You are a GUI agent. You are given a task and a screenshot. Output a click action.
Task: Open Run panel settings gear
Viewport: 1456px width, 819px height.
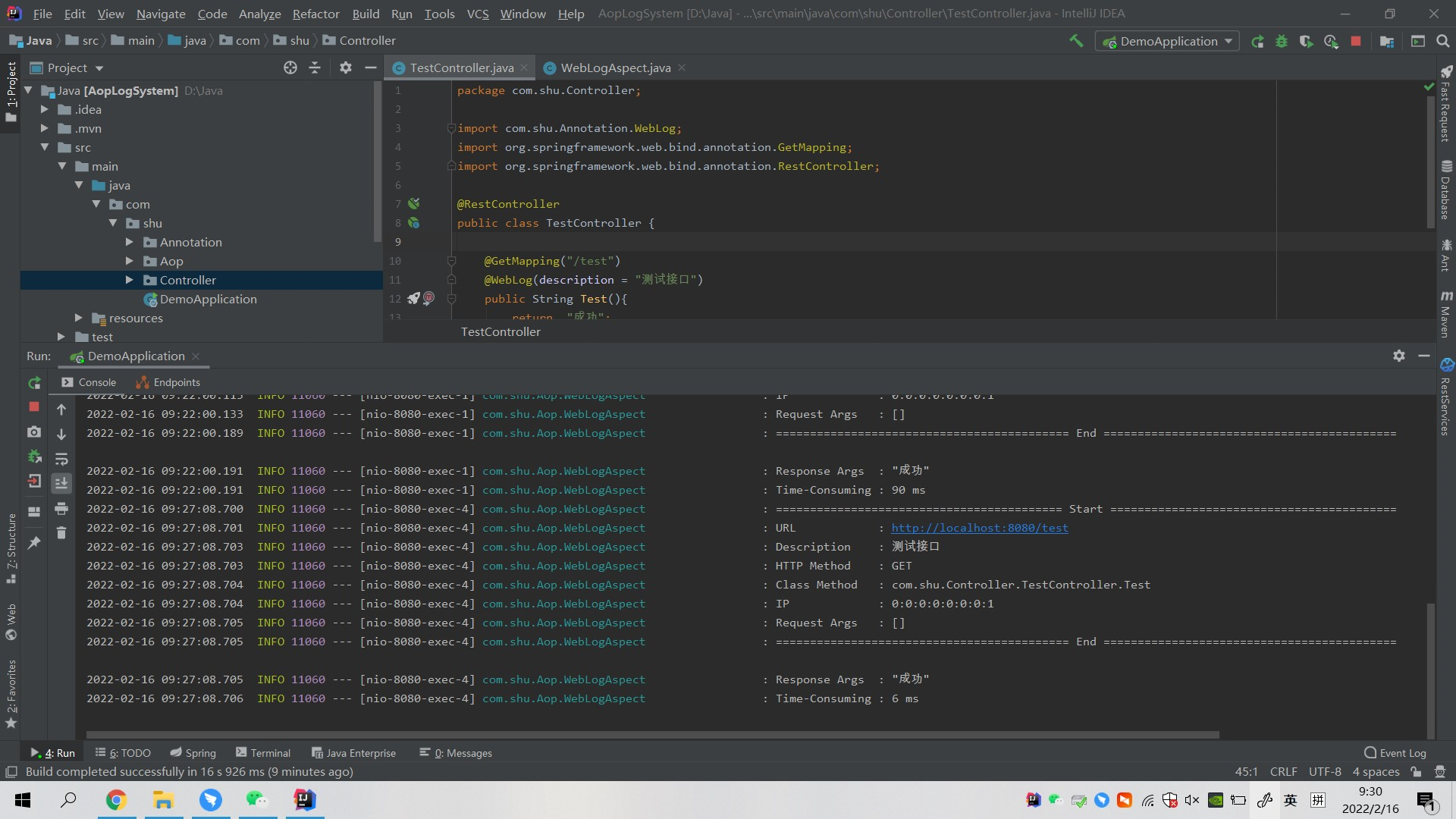[x=1399, y=356]
